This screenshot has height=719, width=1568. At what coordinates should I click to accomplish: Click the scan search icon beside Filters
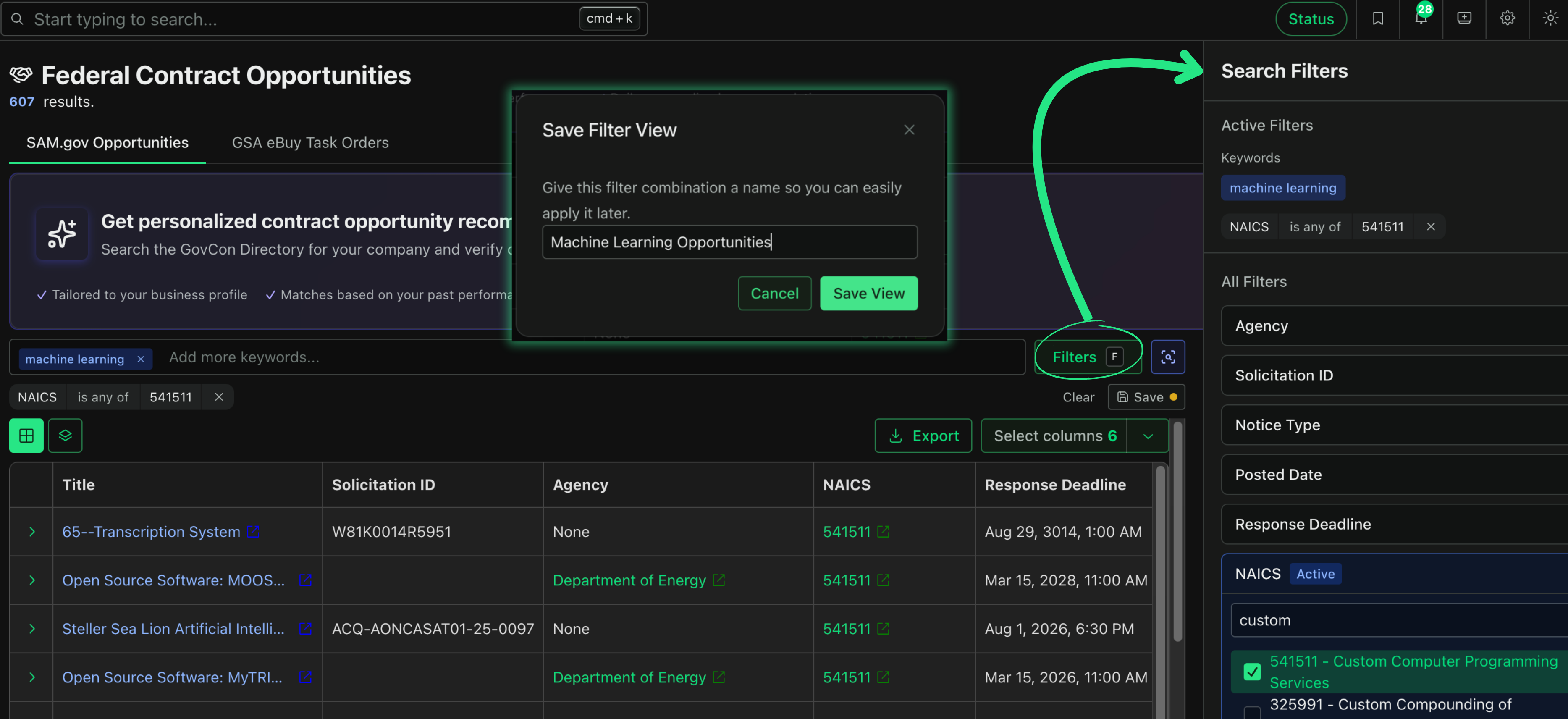click(1167, 357)
